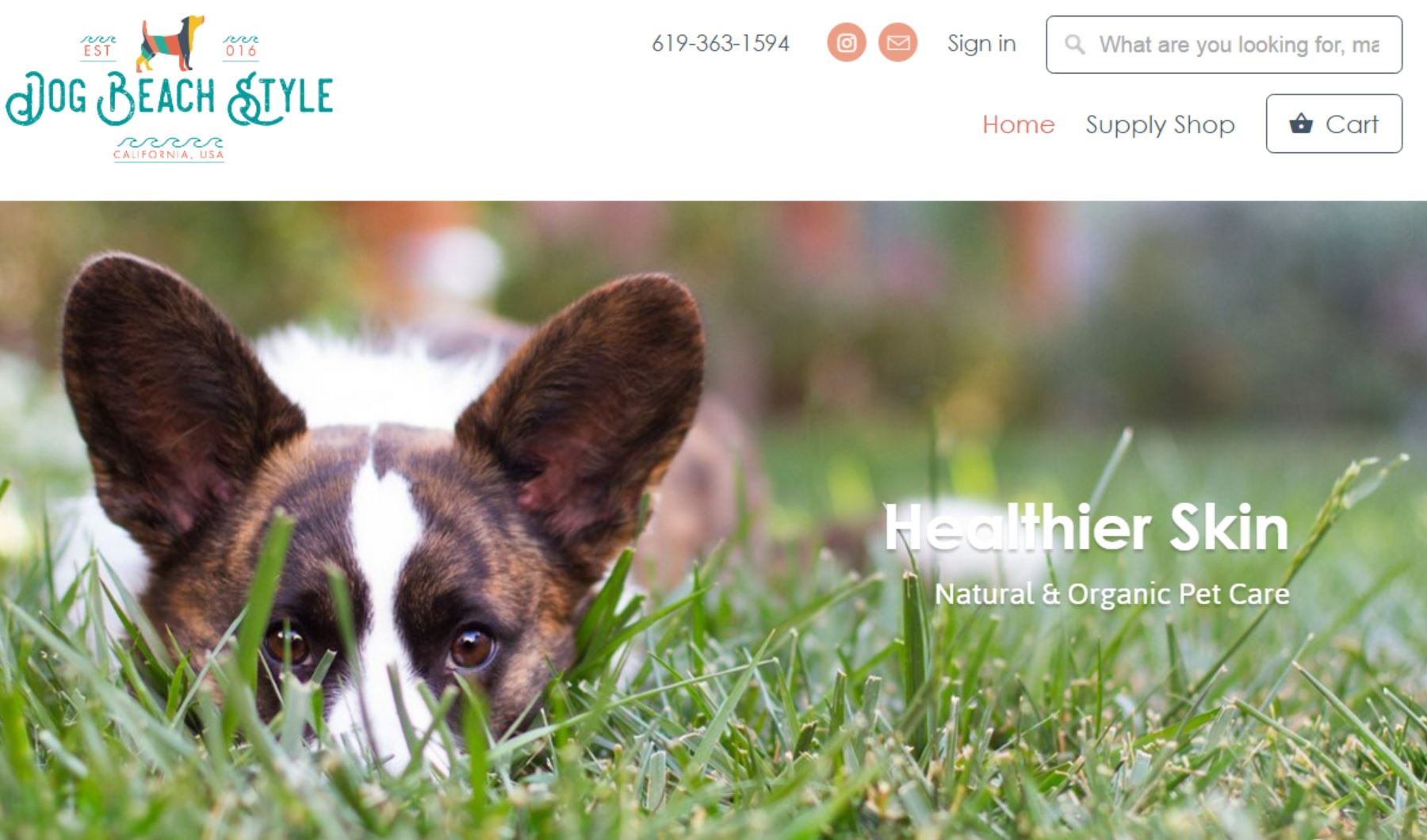Click the colorful dog silhouette in logo
The height and width of the screenshot is (840, 1427).
click(170, 43)
